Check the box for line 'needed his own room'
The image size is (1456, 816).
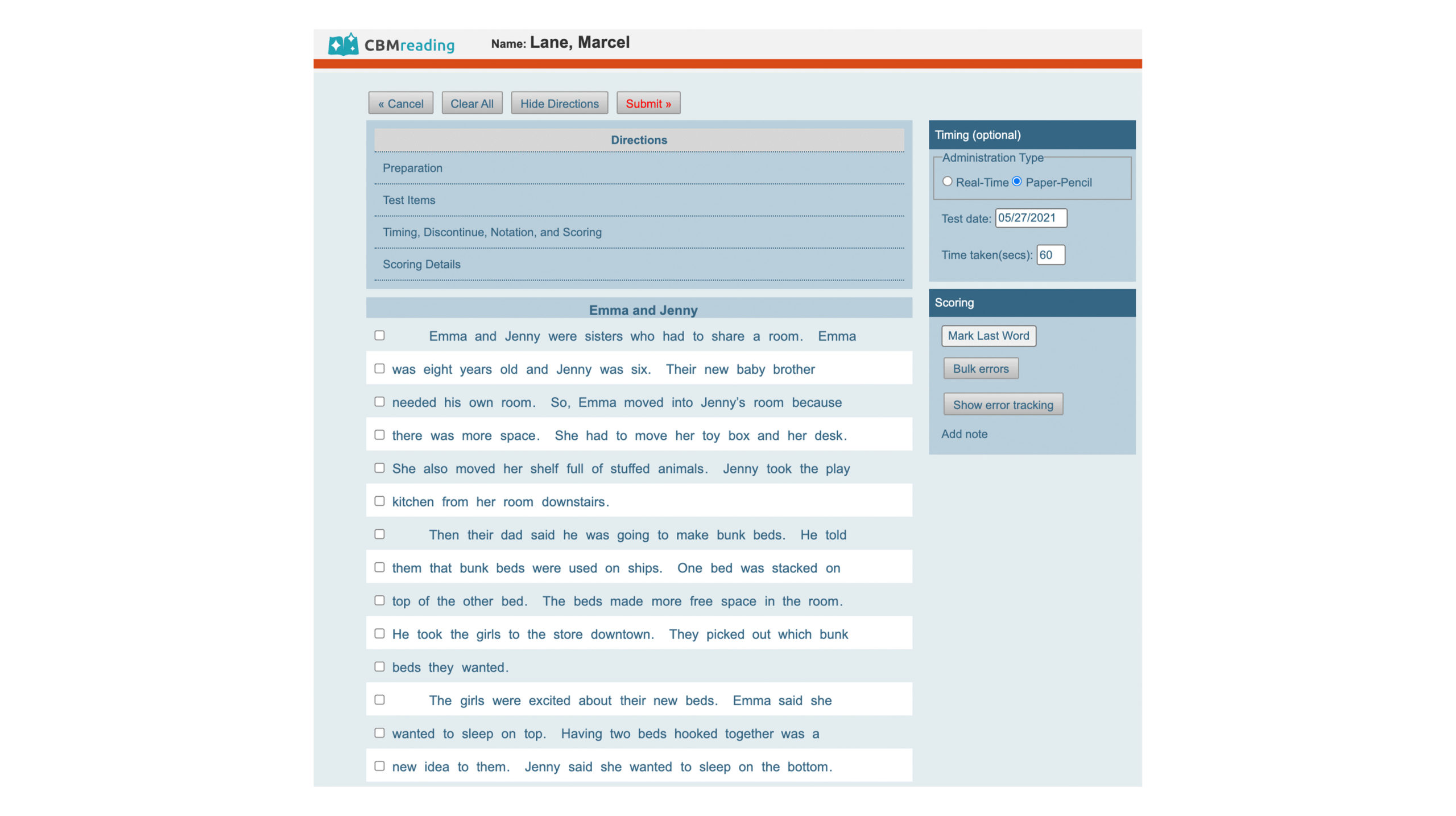(x=379, y=402)
